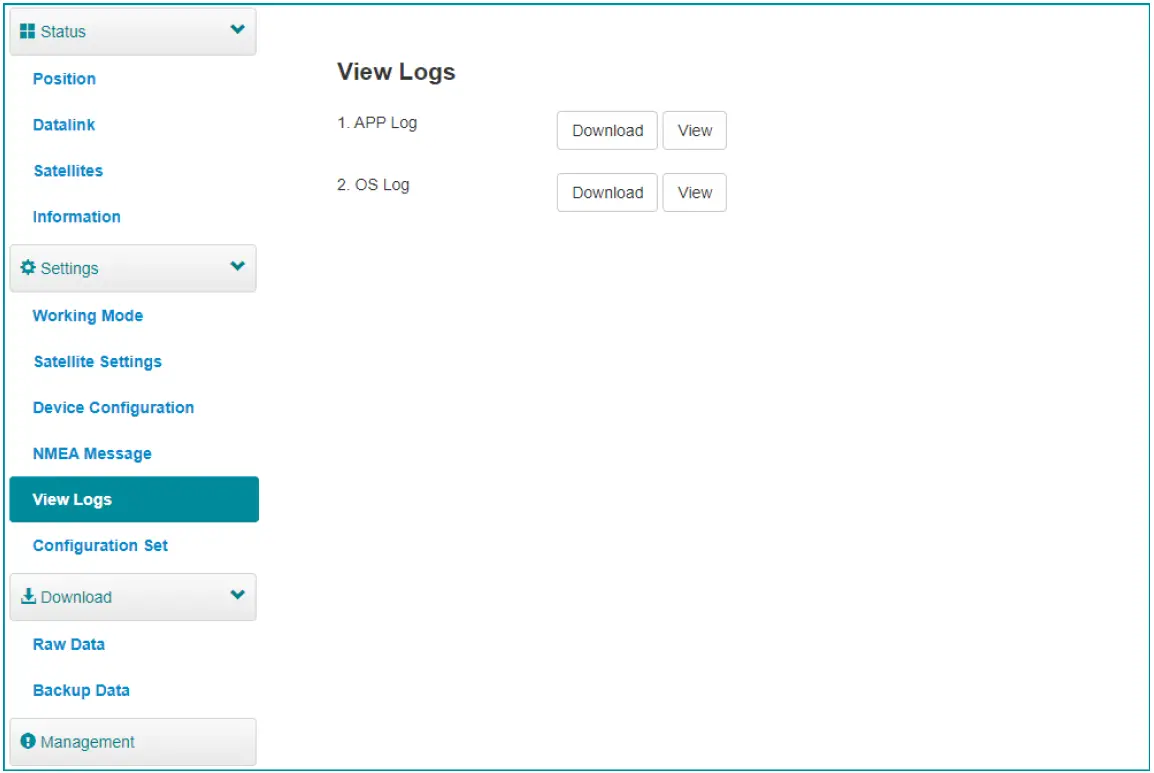Open the Information page
1154x773 pixels.
click(x=77, y=216)
